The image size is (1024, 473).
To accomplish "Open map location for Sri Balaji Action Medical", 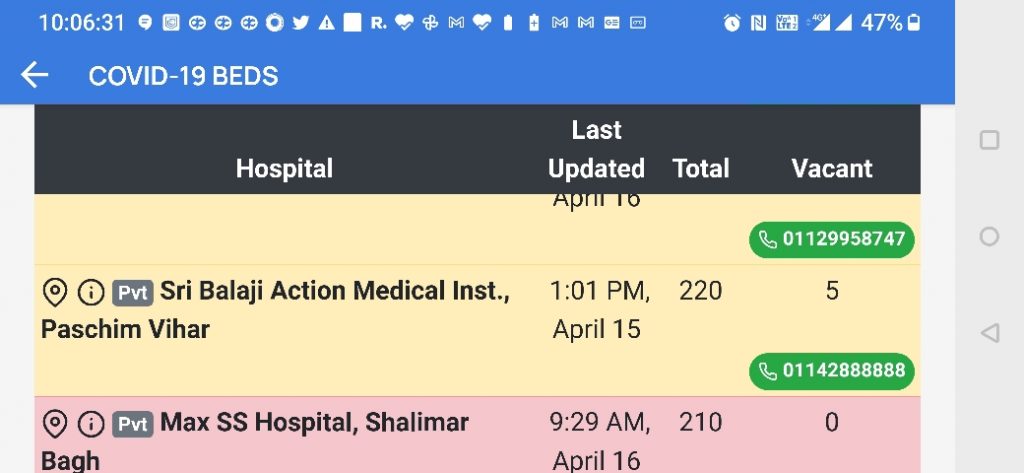I will pyautogui.click(x=55, y=292).
